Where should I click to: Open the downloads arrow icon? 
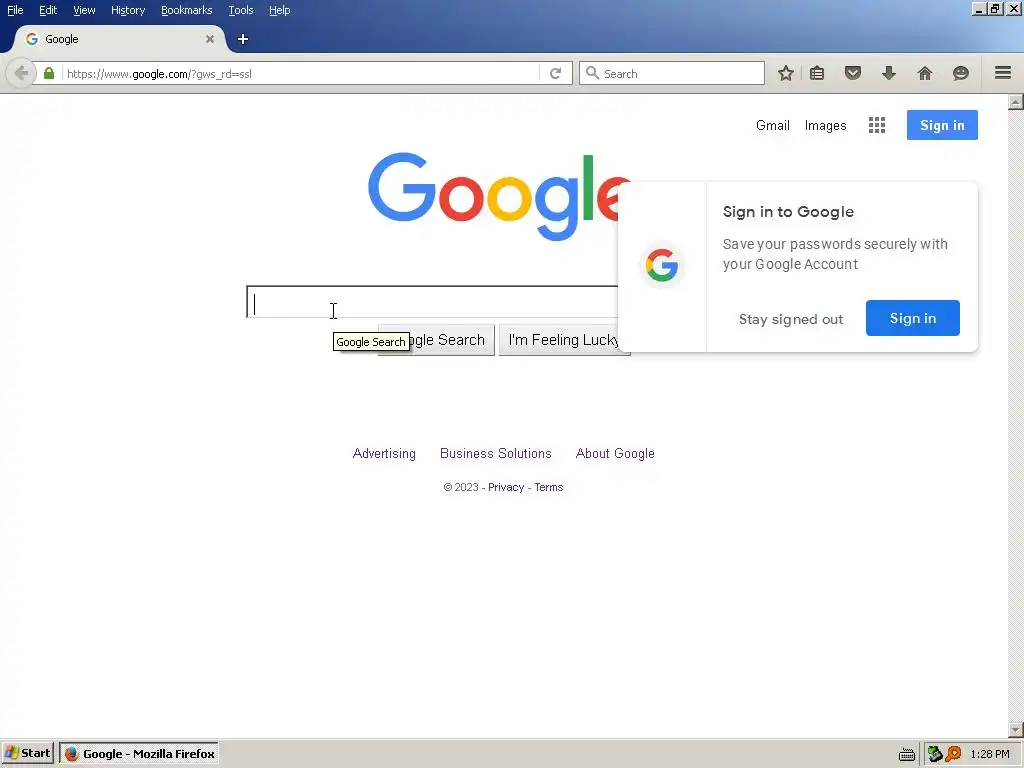pyautogui.click(x=889, y=73)
